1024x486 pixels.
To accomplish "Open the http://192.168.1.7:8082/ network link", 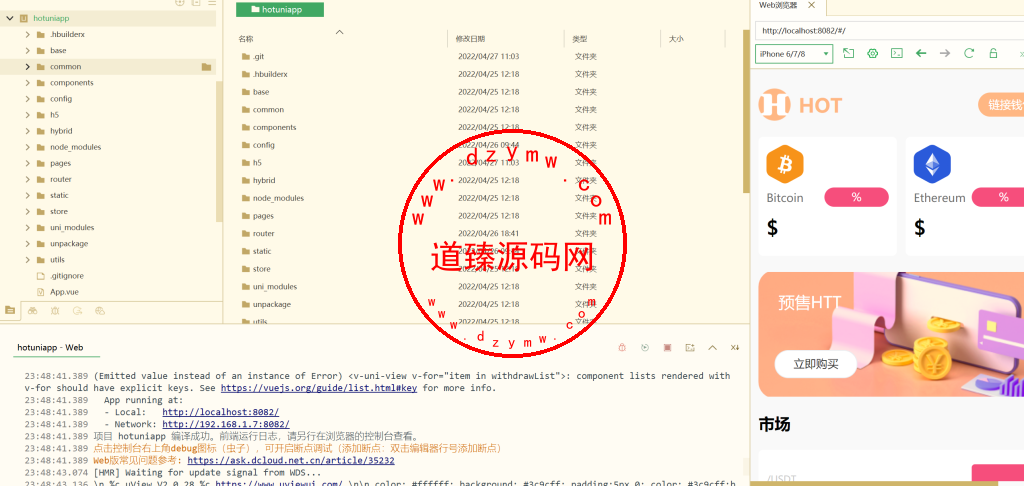I will (x=226, y=424).
